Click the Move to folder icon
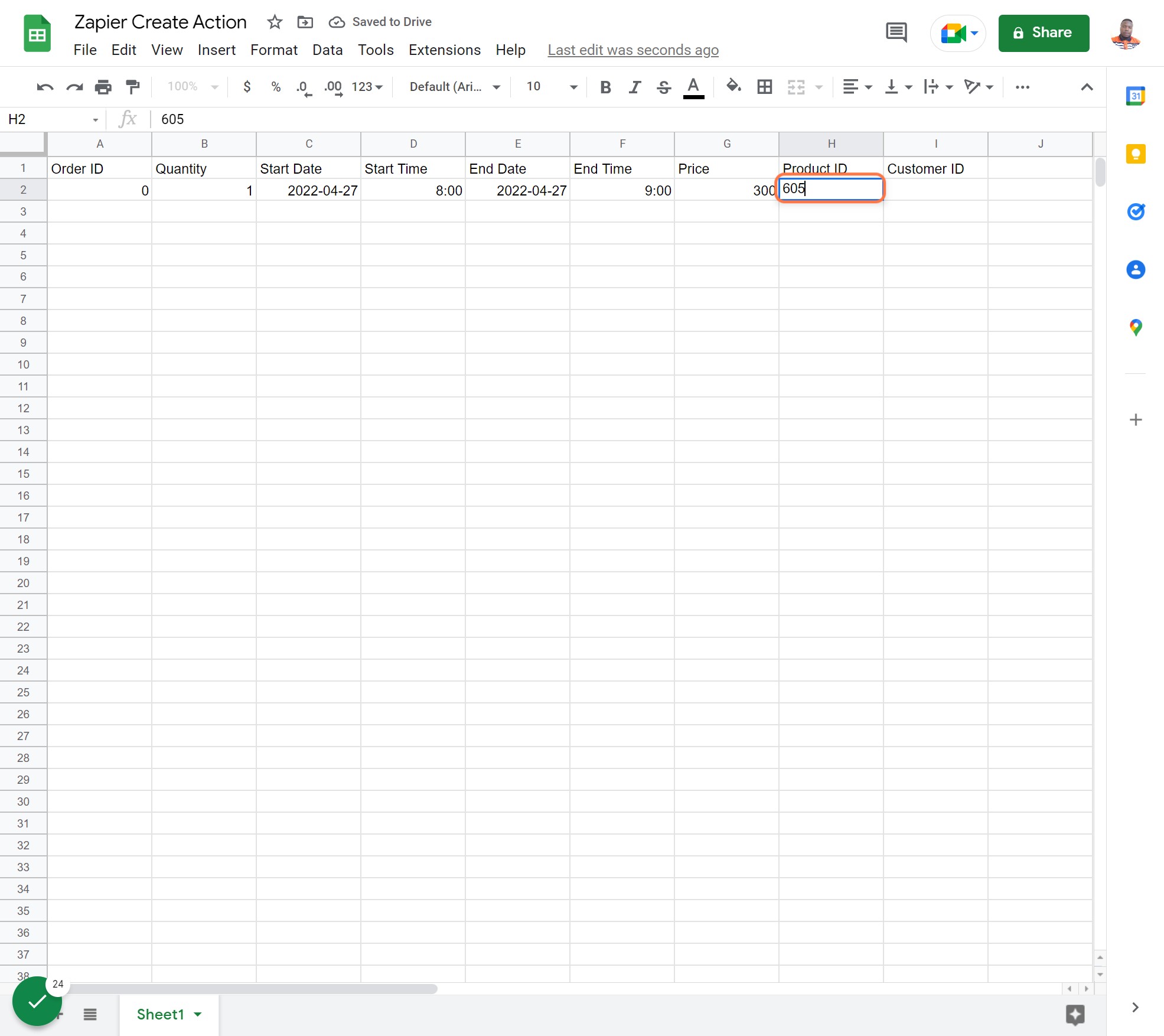Image resolution: width=1164 pixels, height=1036 pixels. pyautogui.click(x=305, y=22)
